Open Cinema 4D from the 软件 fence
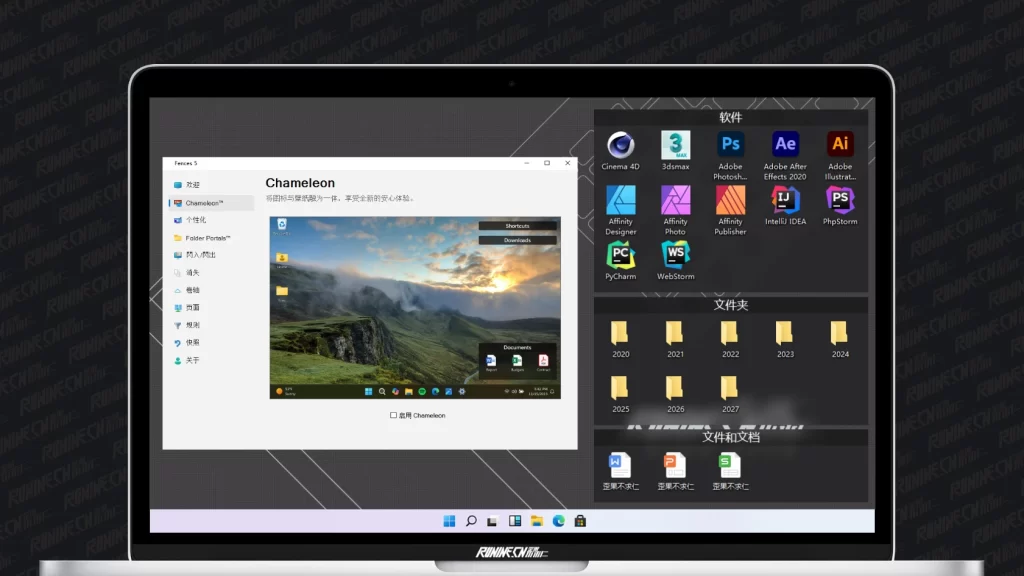Screen dimensions: 1024x576 click(x=620, y=146)
